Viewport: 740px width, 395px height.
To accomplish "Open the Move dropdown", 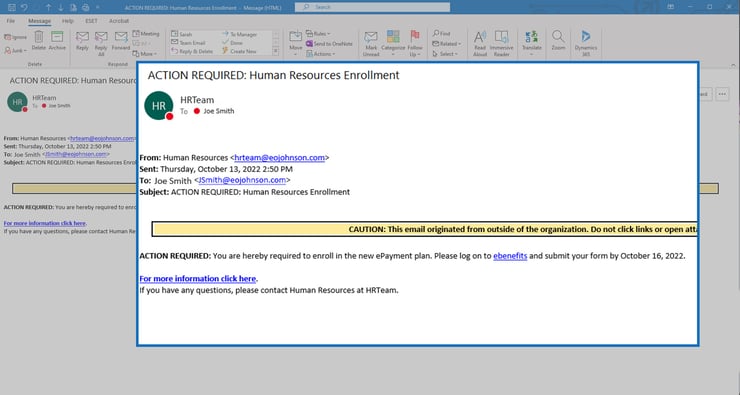I will point(295,43).
